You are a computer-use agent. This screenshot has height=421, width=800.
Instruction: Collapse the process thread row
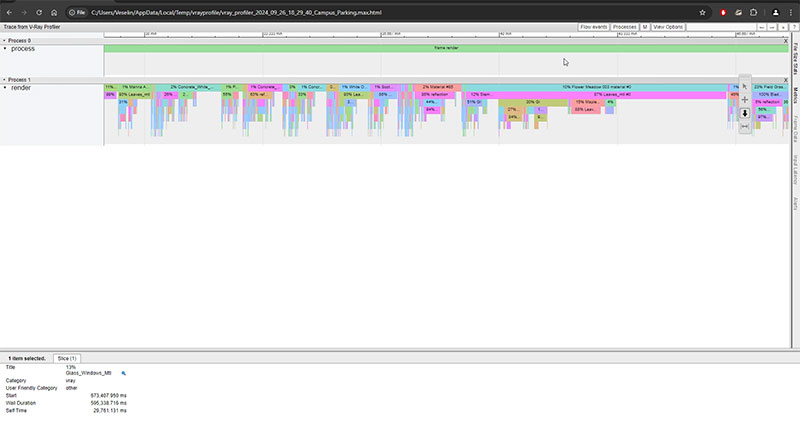click(x=5, y=48)
